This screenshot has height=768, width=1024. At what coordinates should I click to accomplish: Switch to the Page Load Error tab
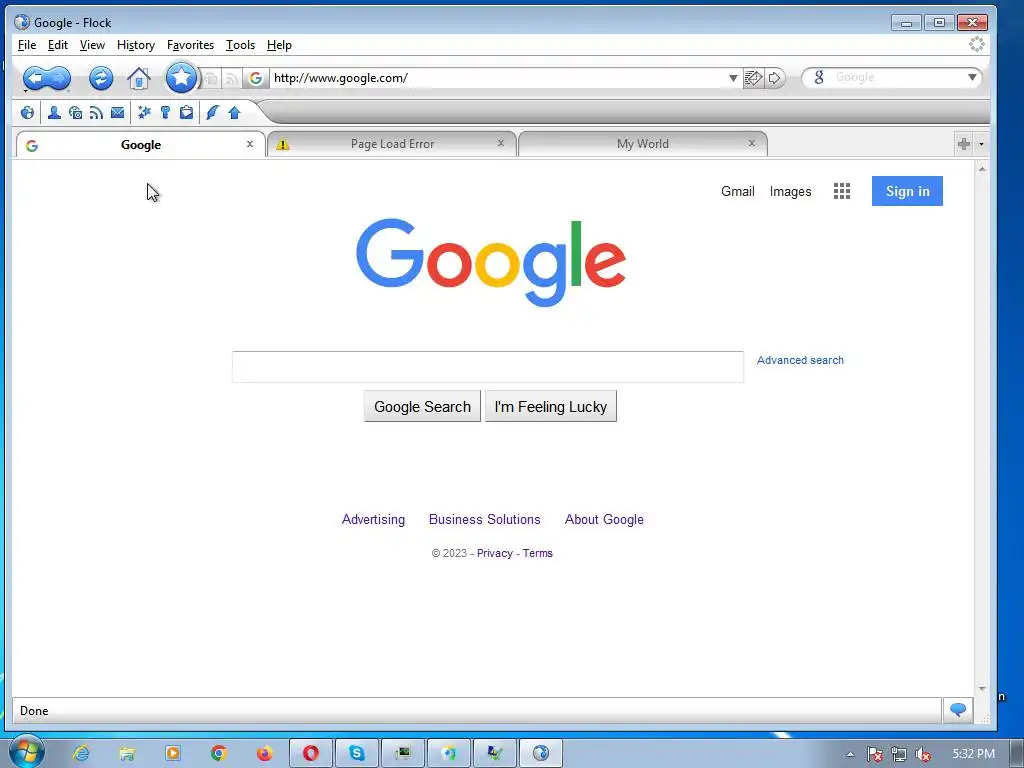[392, 144]
